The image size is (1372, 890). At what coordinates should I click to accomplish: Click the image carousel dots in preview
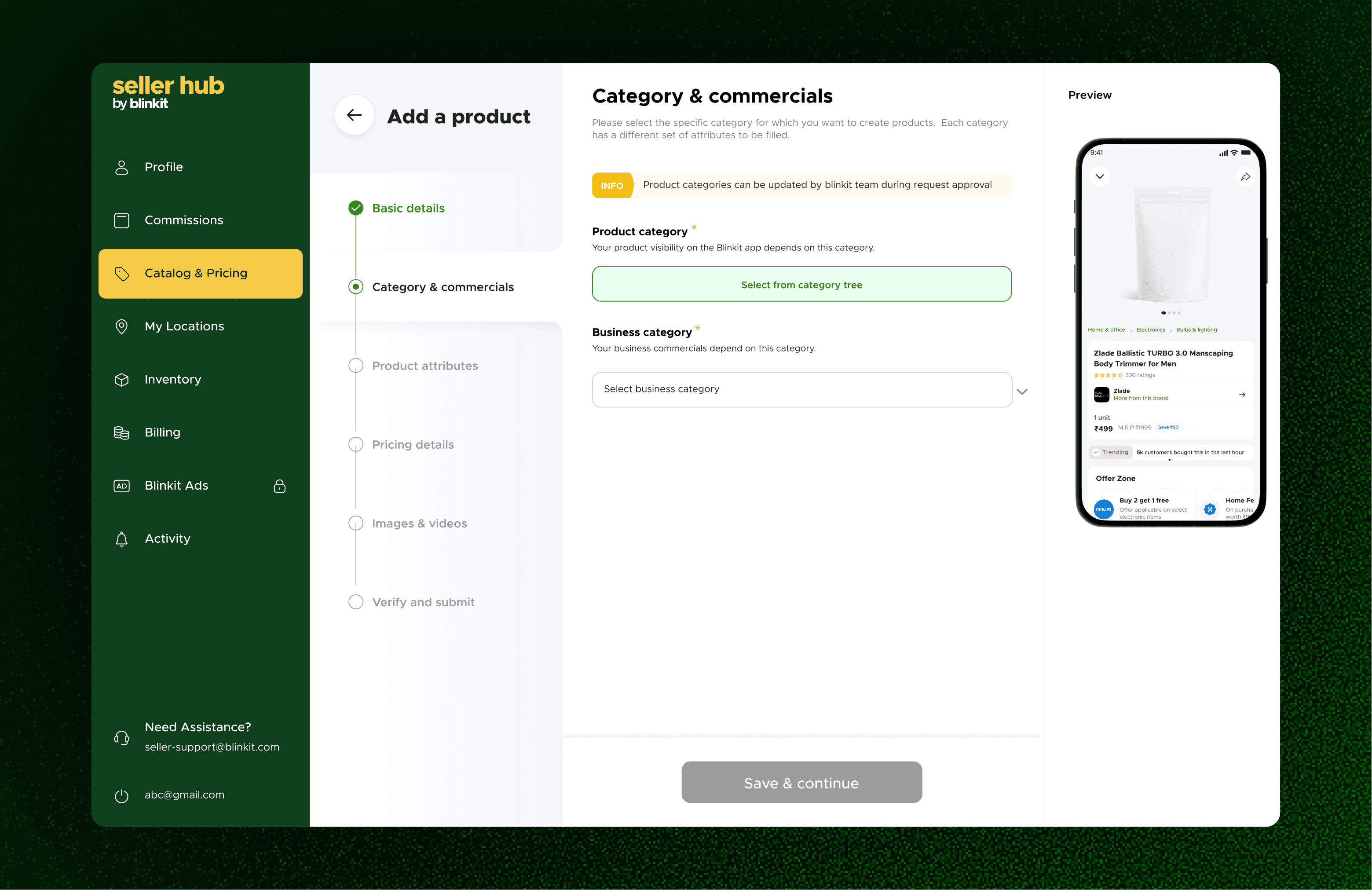(1170, 313)
